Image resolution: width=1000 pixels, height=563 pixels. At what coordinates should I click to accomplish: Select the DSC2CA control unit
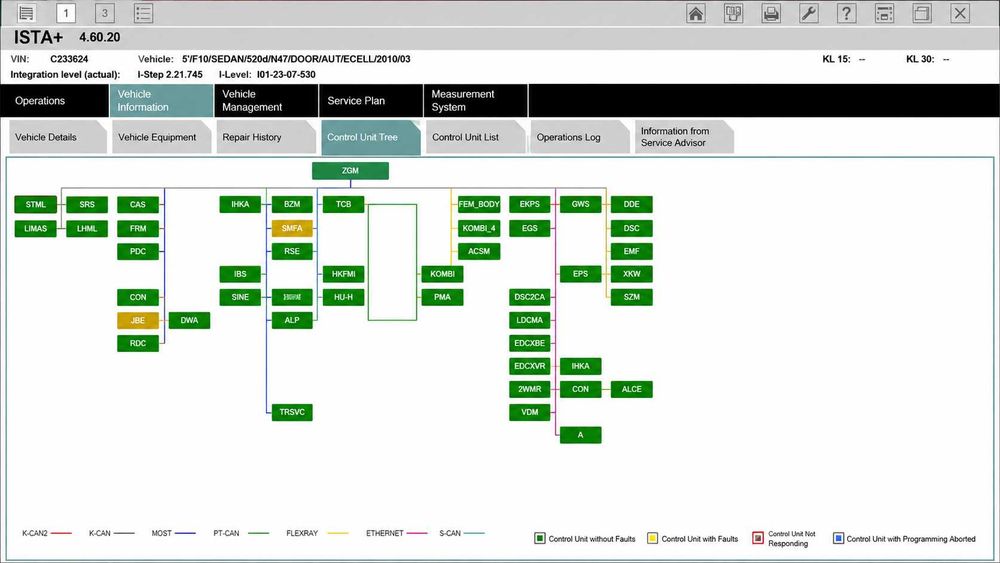point(529,297)
